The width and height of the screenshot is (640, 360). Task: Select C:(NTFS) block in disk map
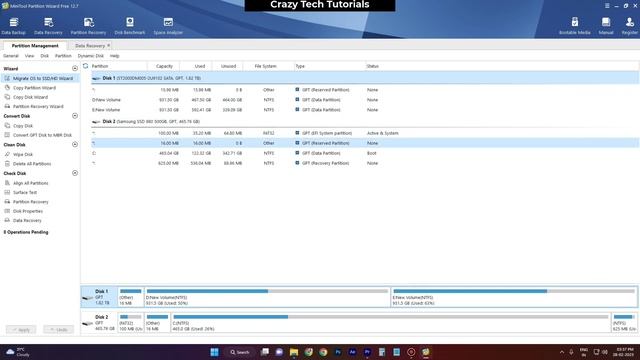click(x=390, y=322)
